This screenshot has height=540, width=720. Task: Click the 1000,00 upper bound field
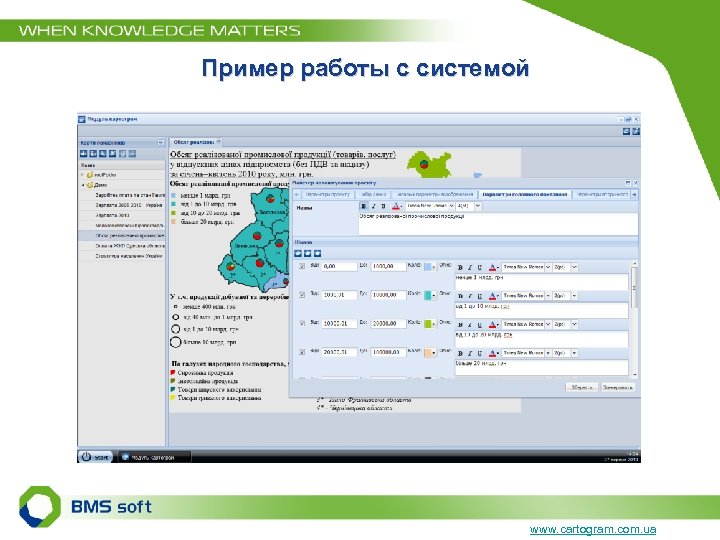click(389, 266)
